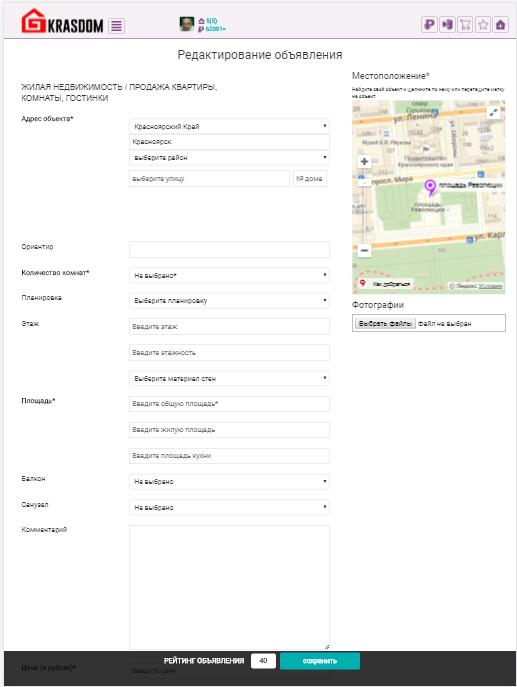Viewport: 517px width, 687px height.
Task: Open the Красноярский Край region dropdown
Action: tap(229, 126)
